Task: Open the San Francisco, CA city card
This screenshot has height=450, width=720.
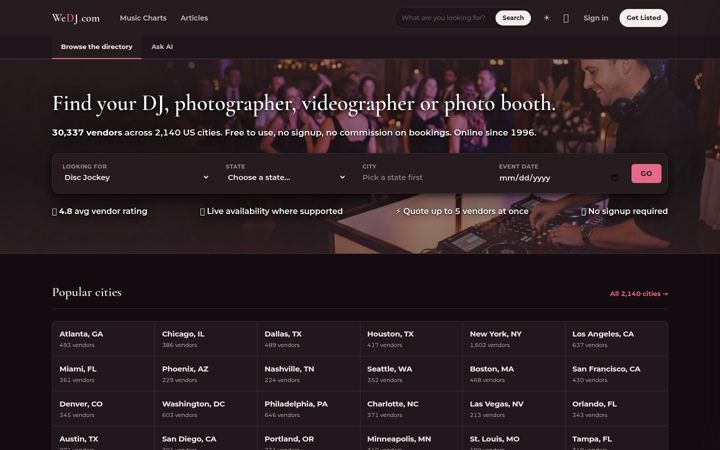Action: [x=616, y=374]
